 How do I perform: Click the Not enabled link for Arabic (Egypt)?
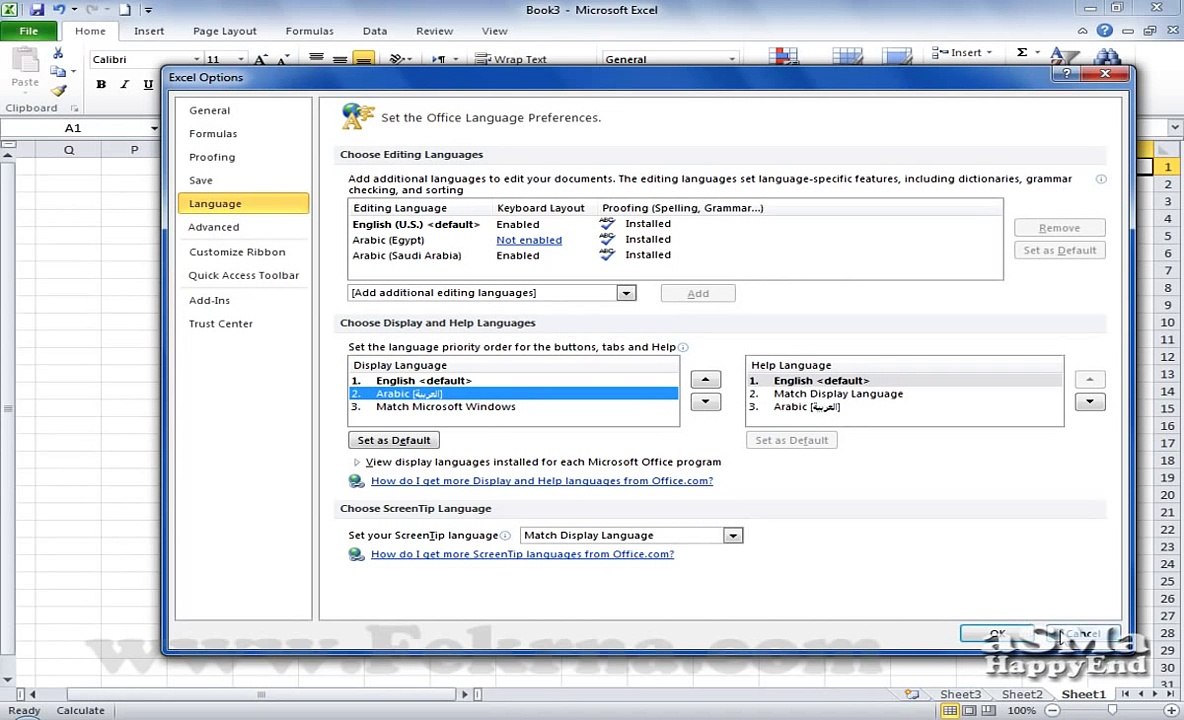[x=529, y=240]
